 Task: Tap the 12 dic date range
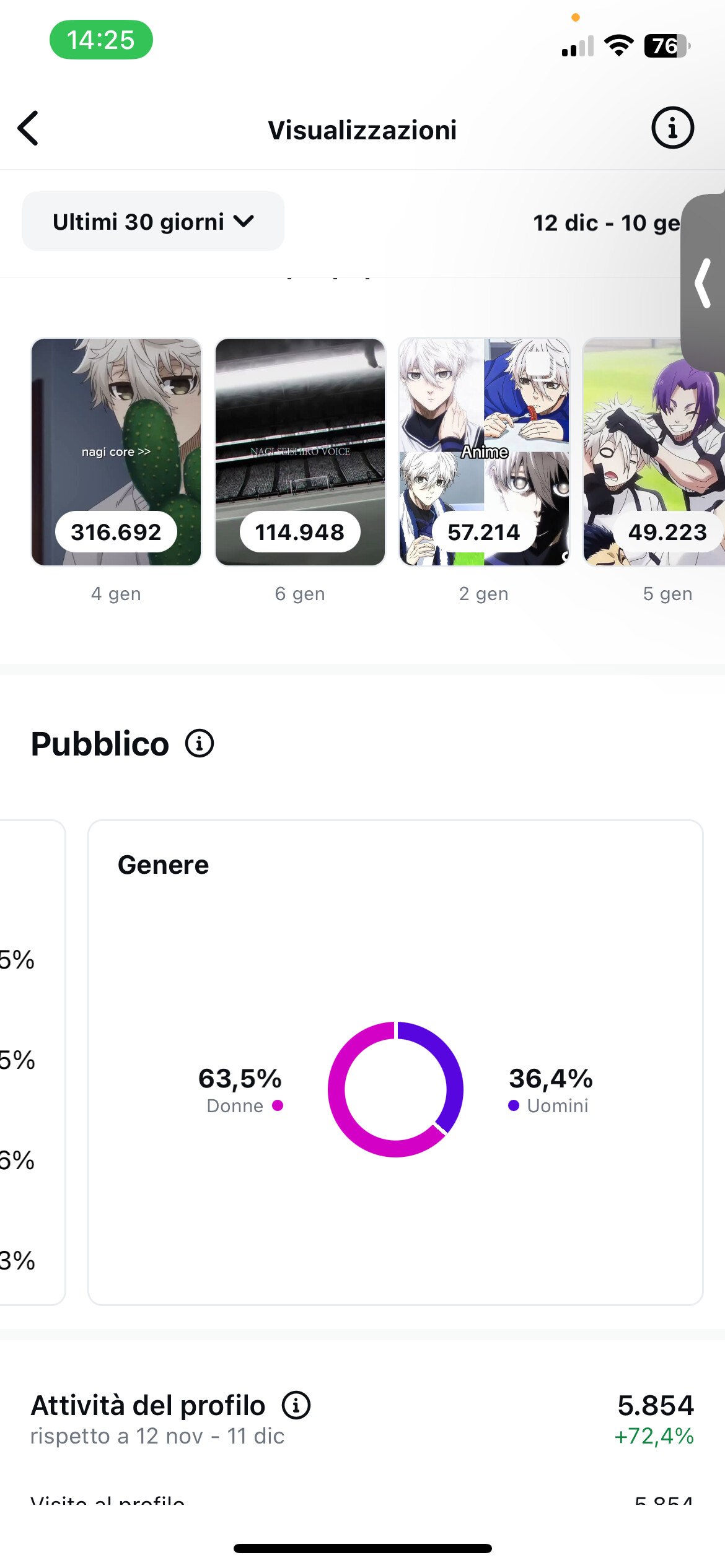tap(606, 223)
